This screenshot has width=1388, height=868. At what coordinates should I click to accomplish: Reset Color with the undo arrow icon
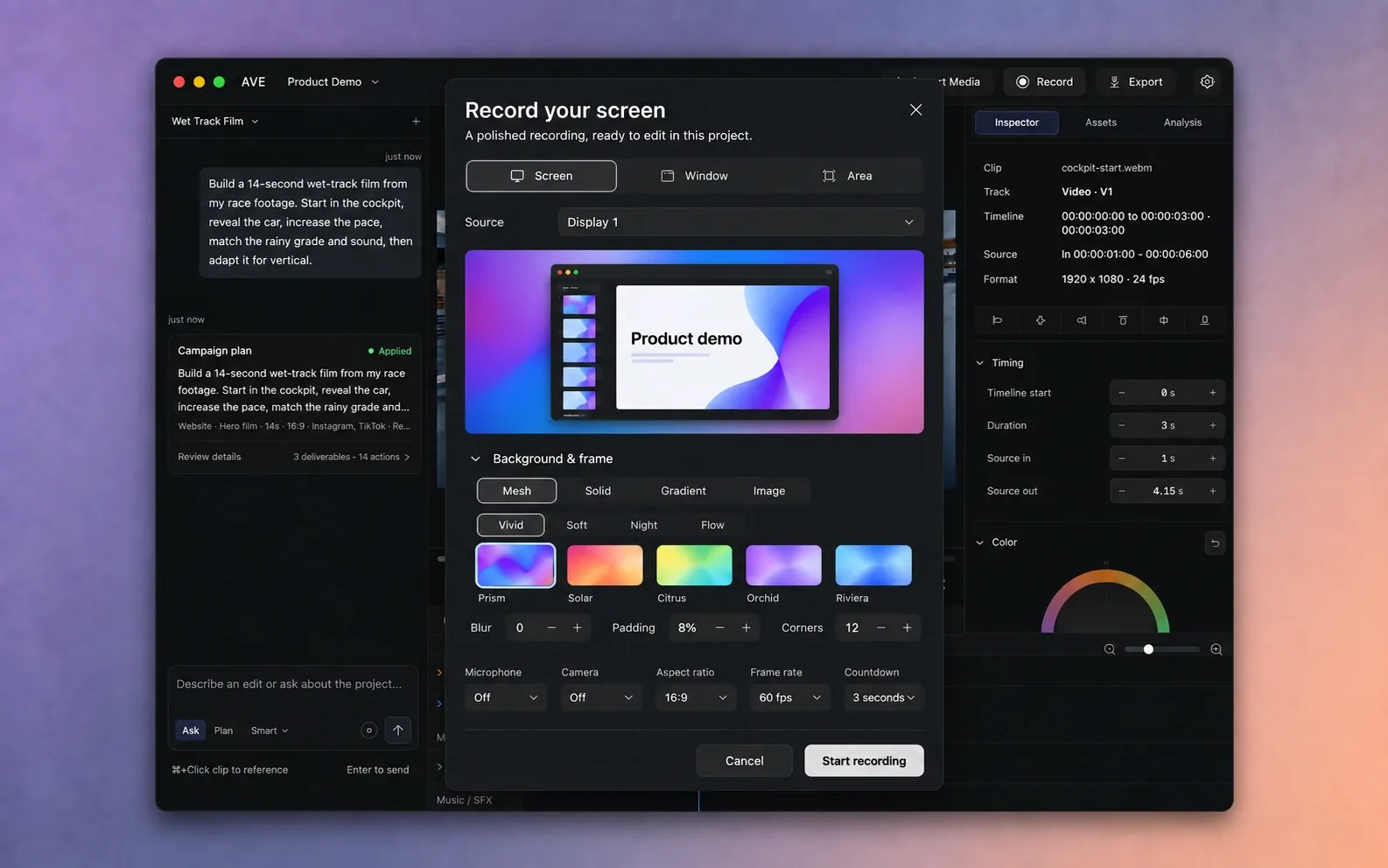pyautogui.click(x=1215, y=542)
